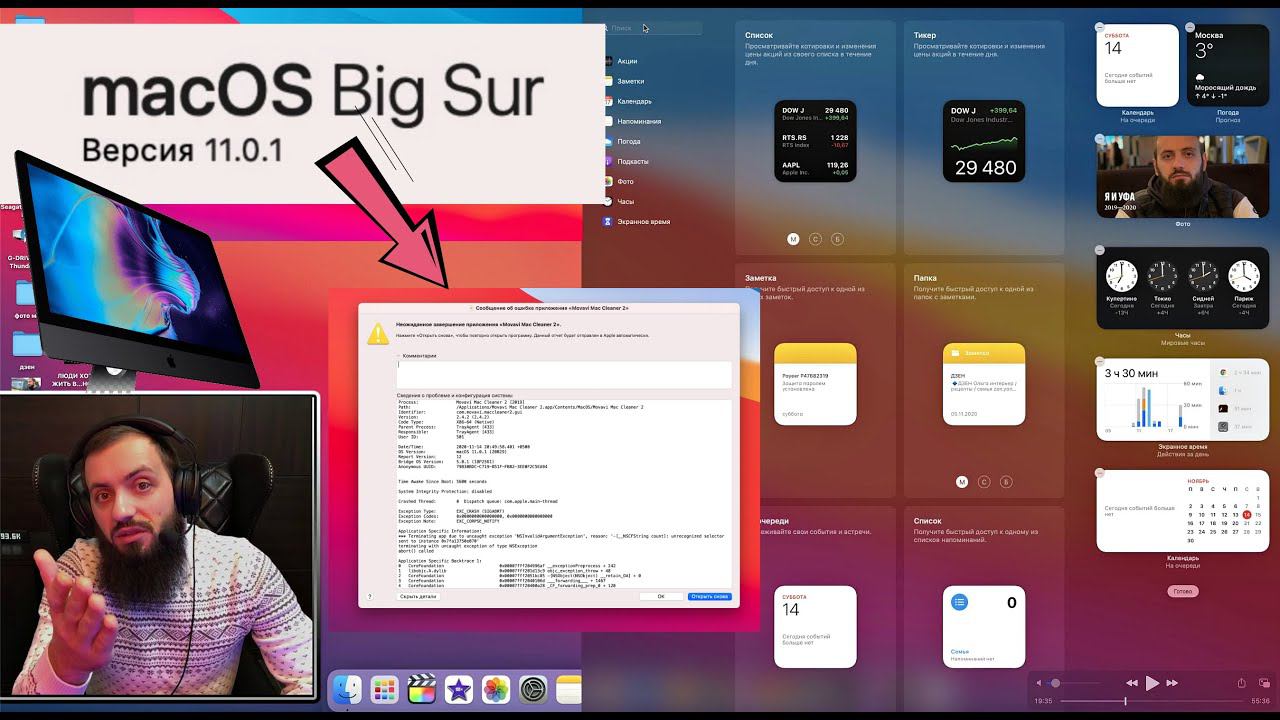Rewind with the skip back button
Image resolution: width=1280 pixels, height=720 pixels.
click(1131, 683)
